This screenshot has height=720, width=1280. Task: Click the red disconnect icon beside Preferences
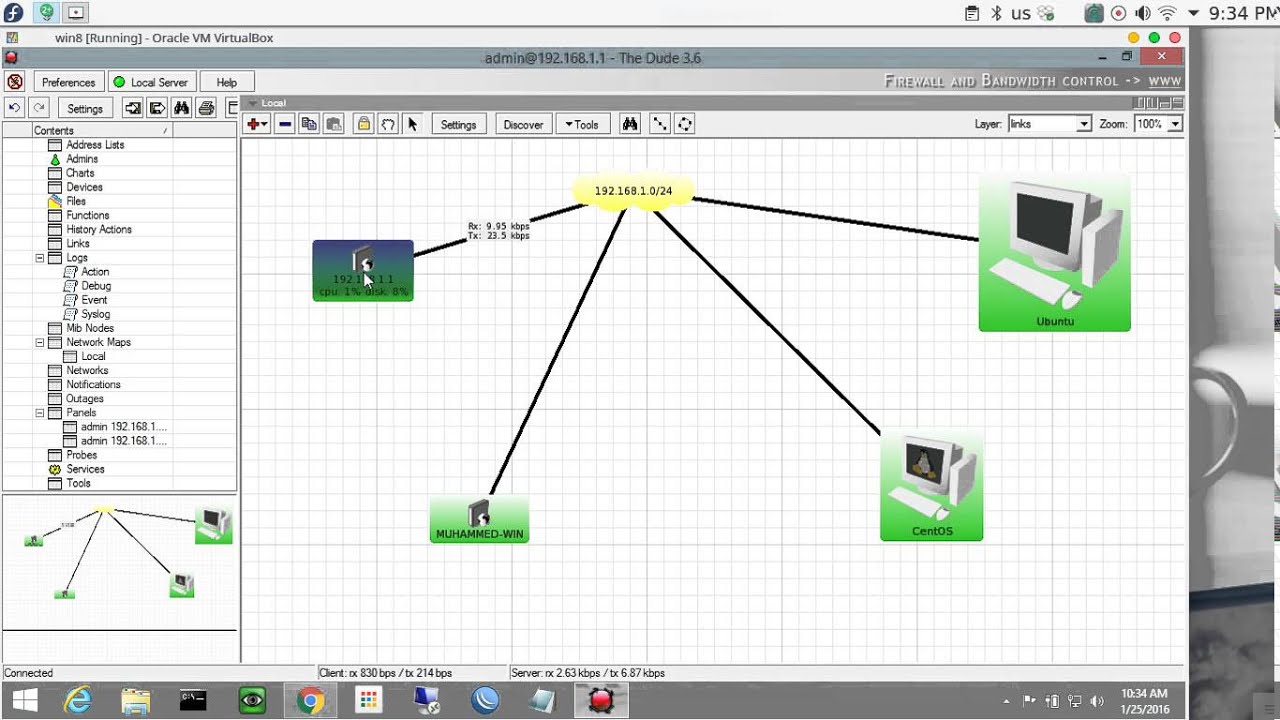15,82
